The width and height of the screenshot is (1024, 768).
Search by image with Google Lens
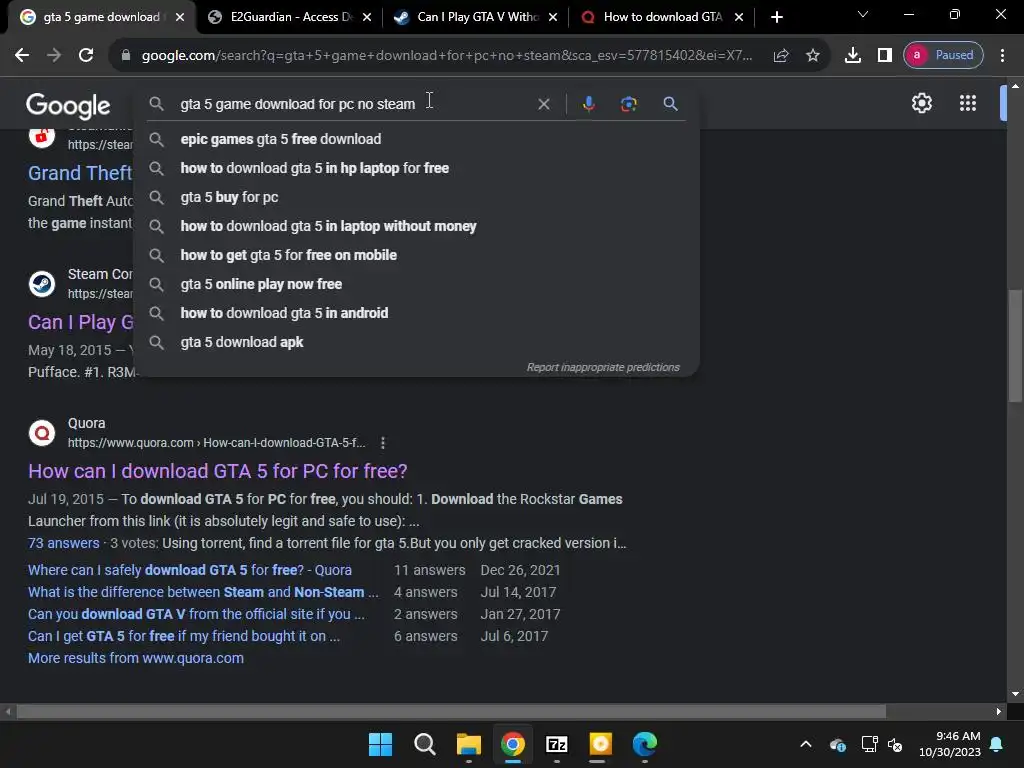point(628,104)
